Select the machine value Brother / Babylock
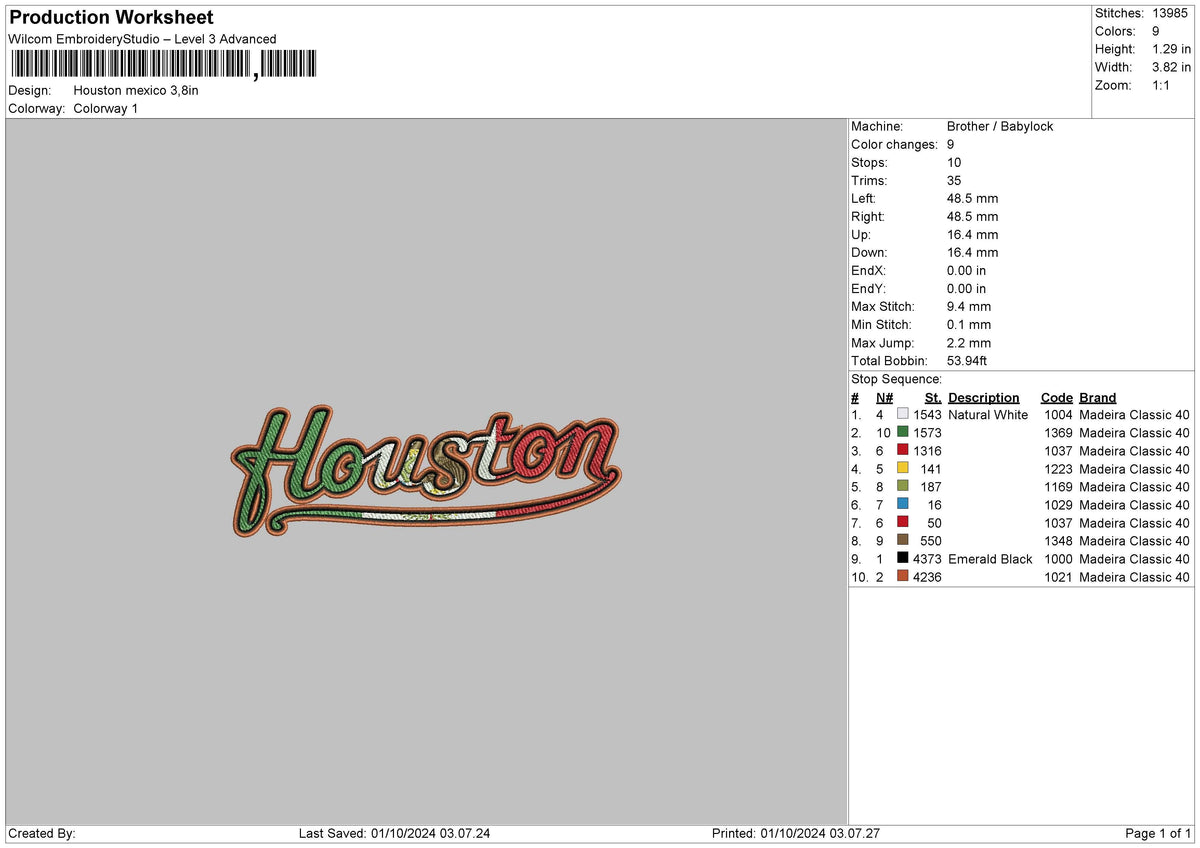The image size is (1200, 848). 1000,126
